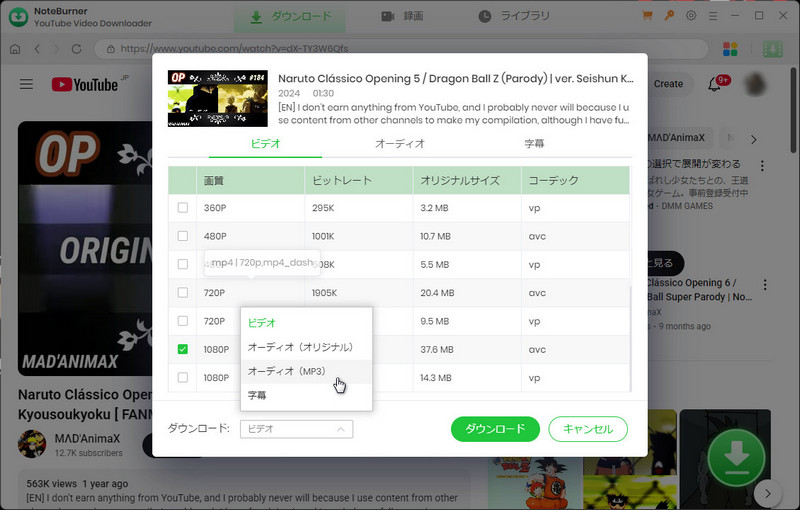The image size is (800, 510).
Task: Open options for Opening 6 recommended video
Action: [765, 285]
